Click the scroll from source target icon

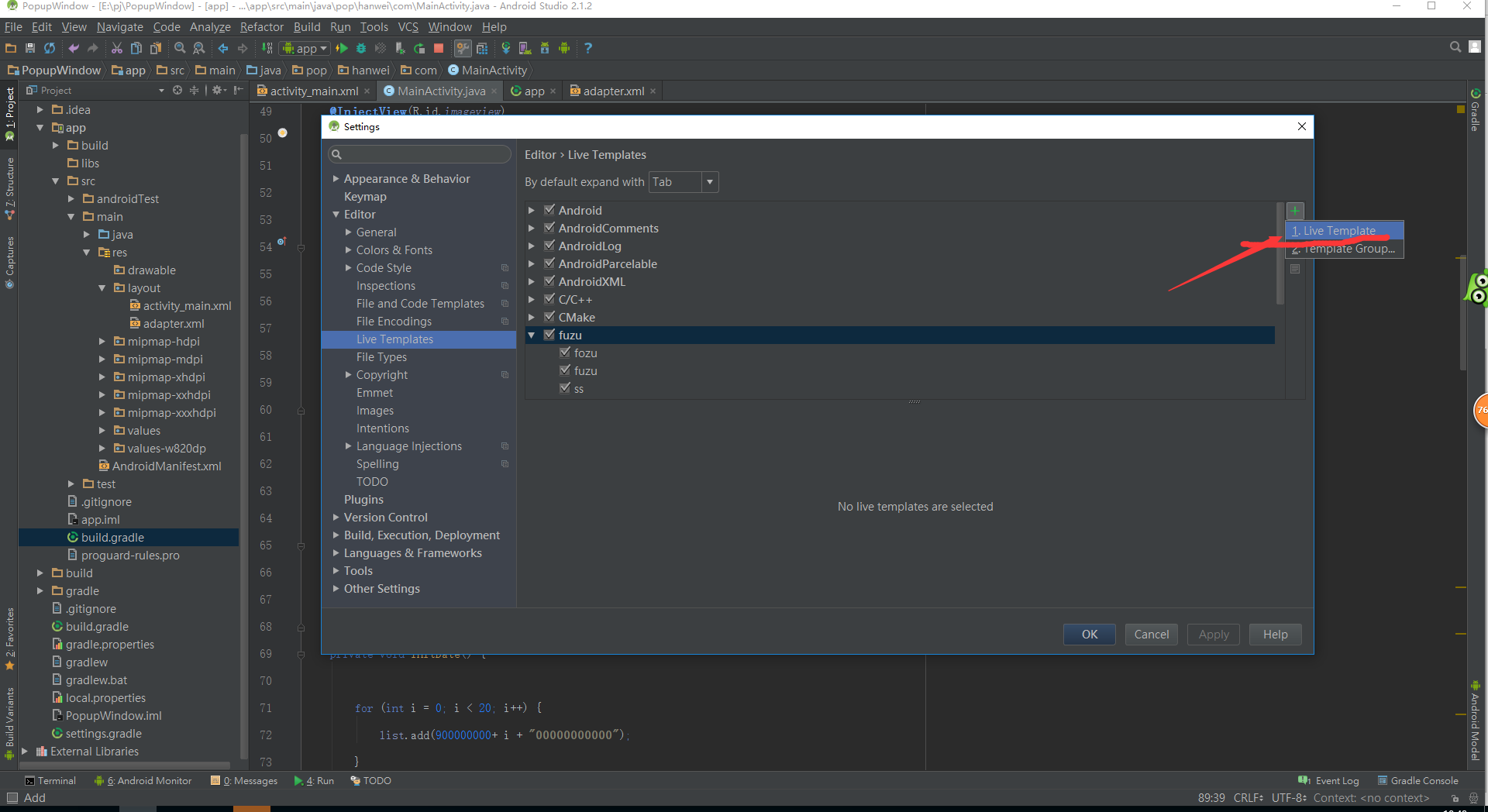click(177, 91)
